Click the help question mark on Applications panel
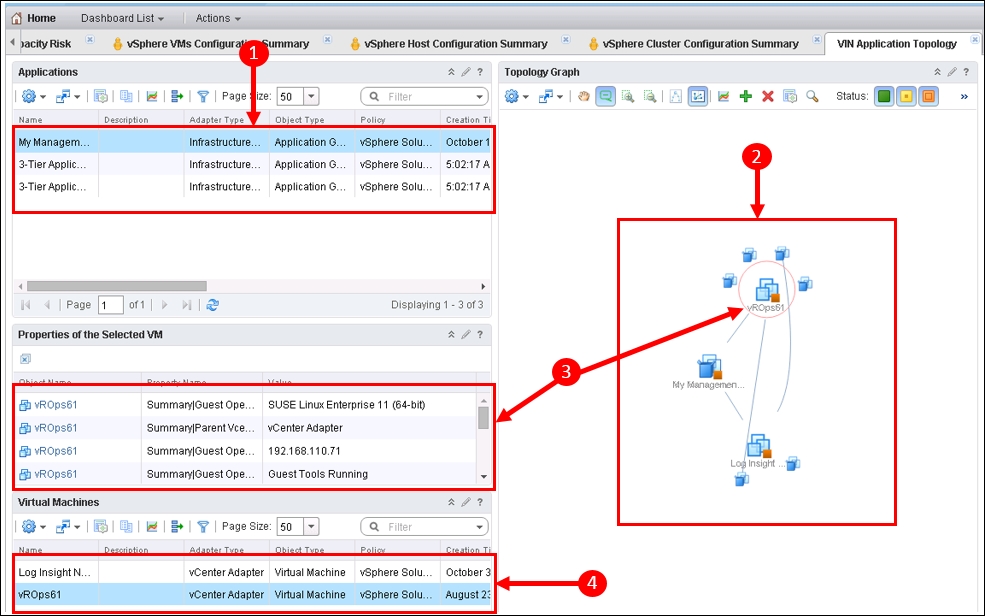This screenshot has height=616, width=985. [480, 72]
